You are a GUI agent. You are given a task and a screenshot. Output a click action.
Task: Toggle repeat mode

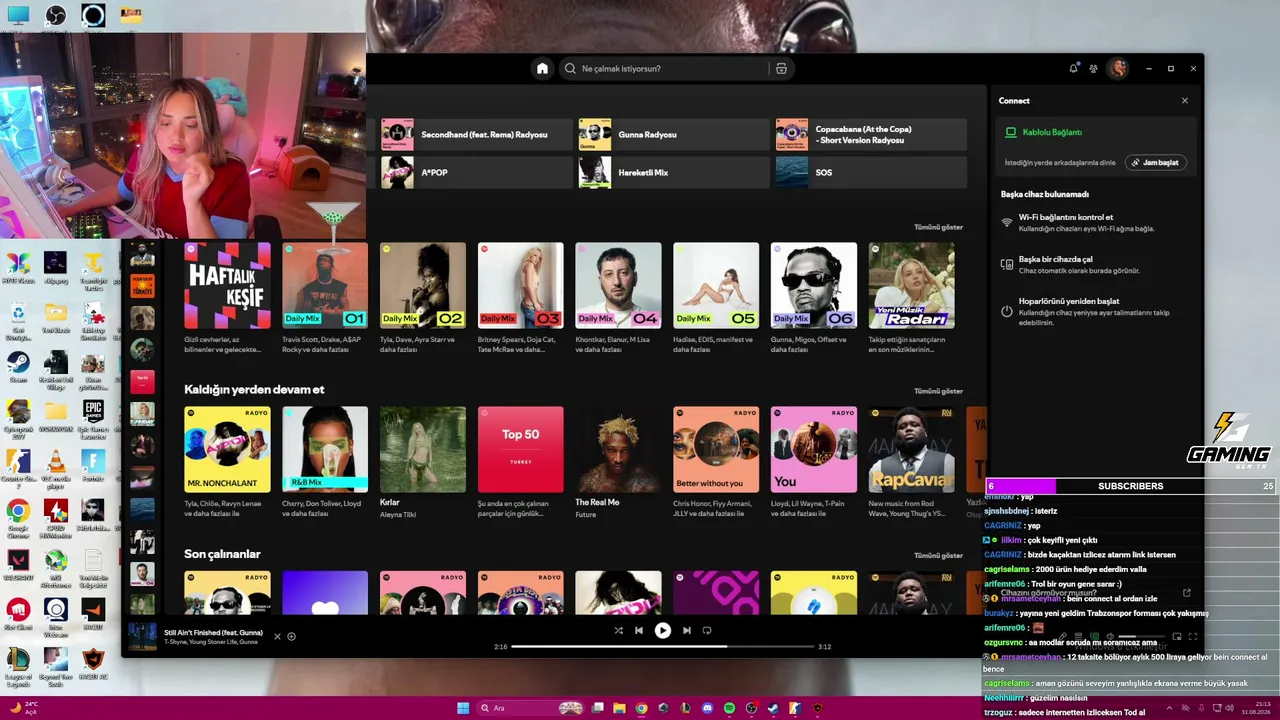(x=707, y=630)
